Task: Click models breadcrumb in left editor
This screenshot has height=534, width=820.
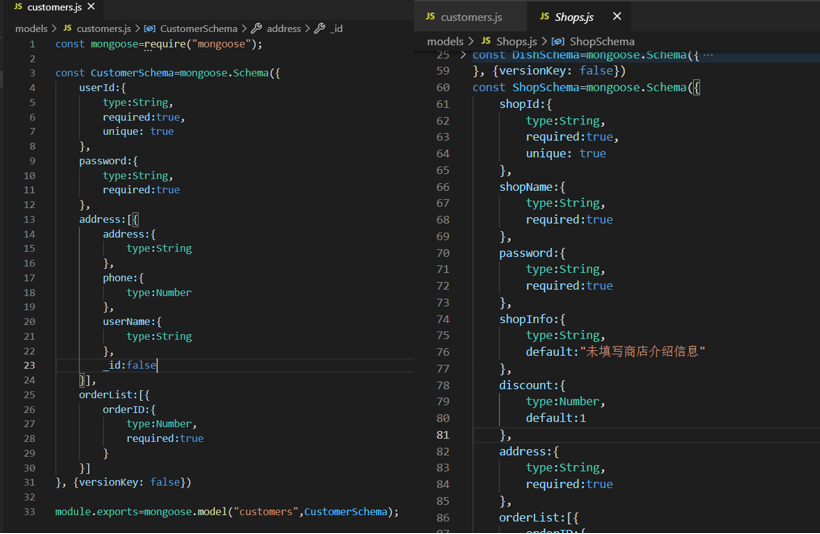Action: (31, 29)
